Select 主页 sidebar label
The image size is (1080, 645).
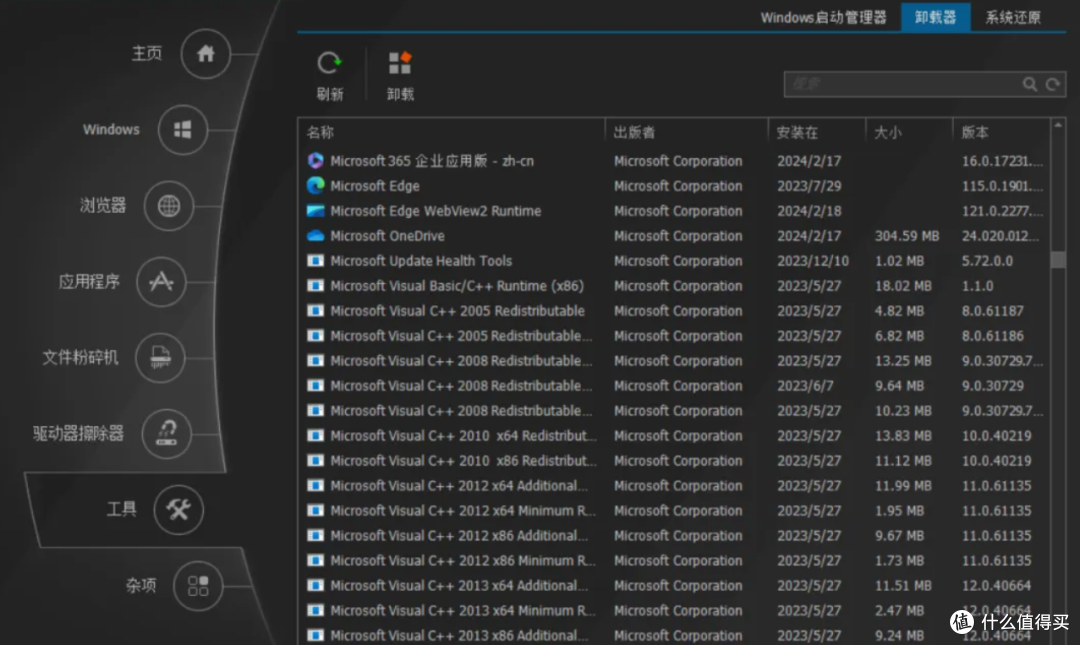[x=147, y=53]
